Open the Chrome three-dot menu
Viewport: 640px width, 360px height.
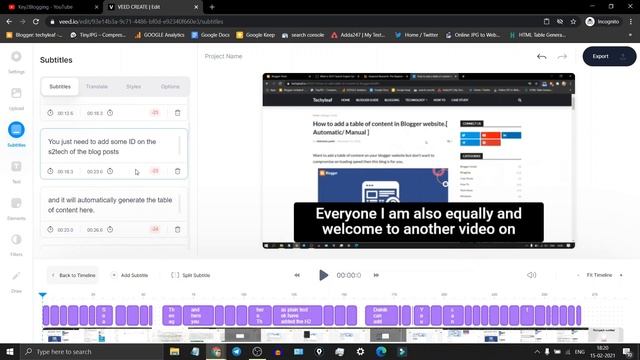(x=631, y=22)
